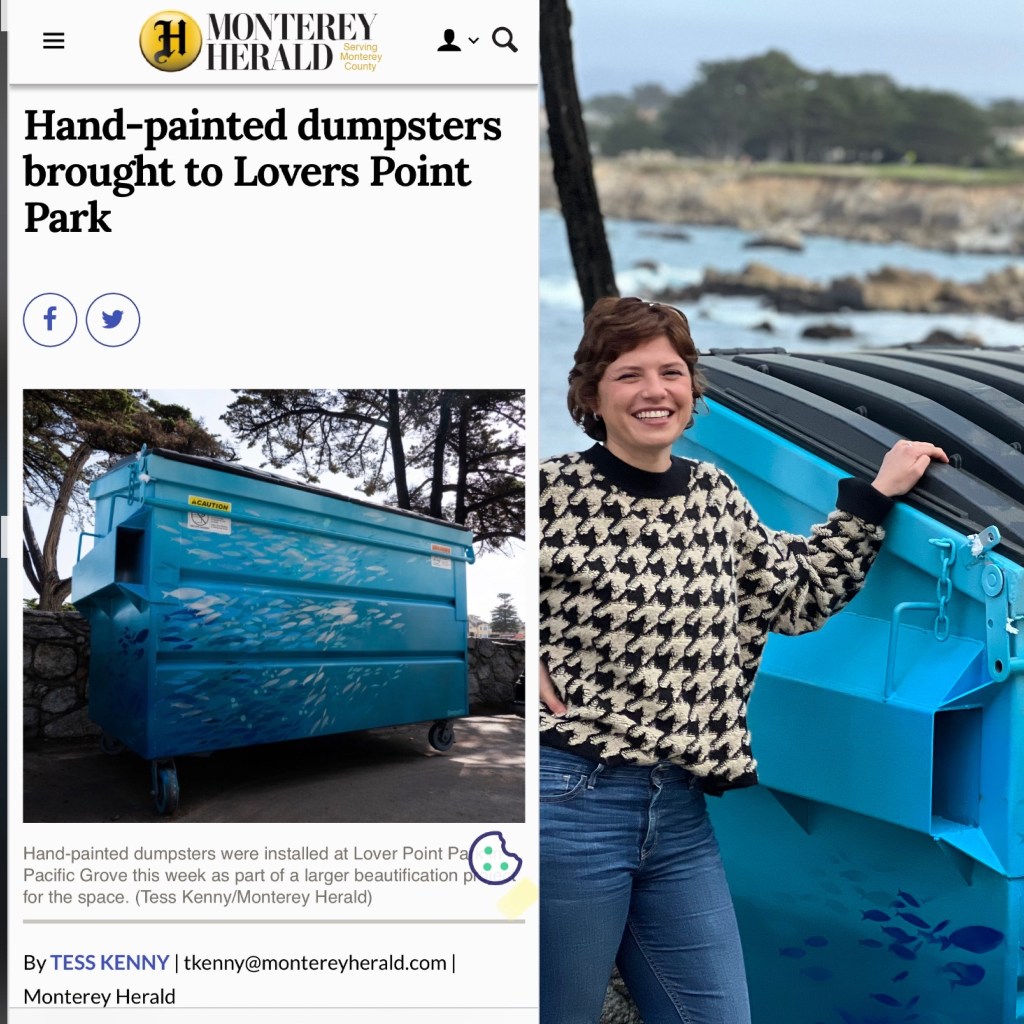Share article on Twitter
1024x1024 pixels.
(113, 319)
